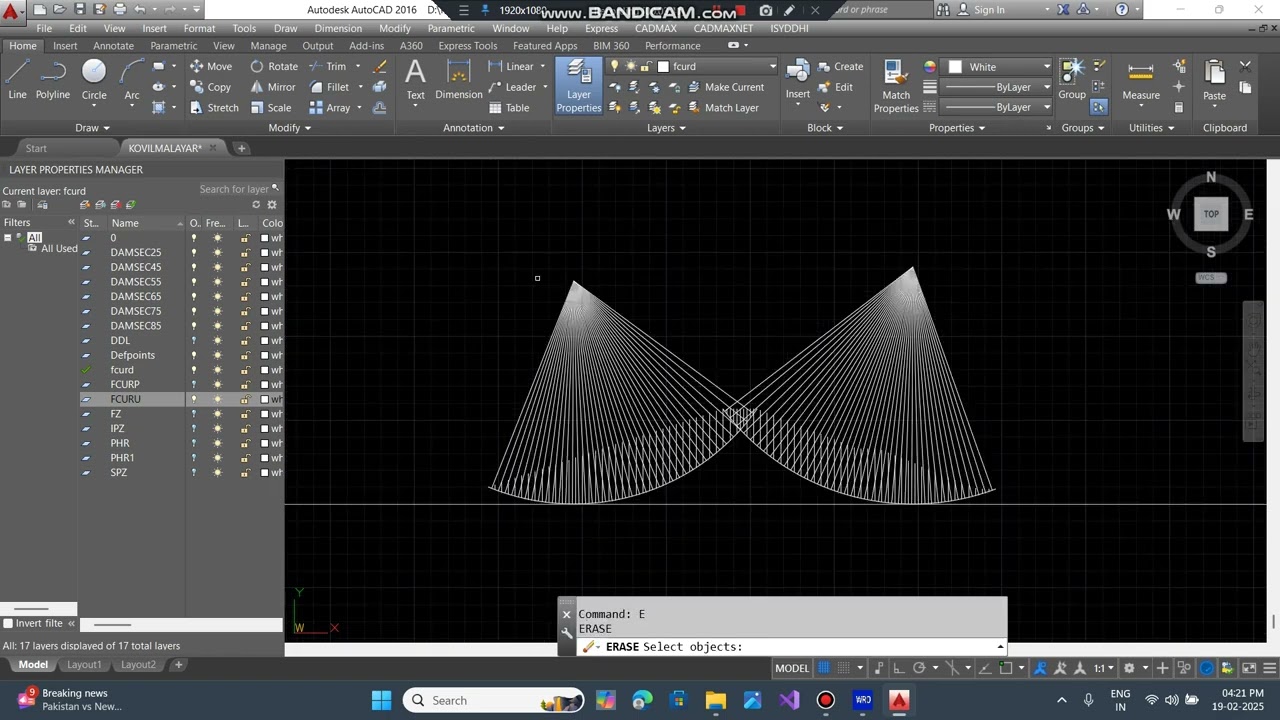Add new layout with plus button

[x=178, y=665]
